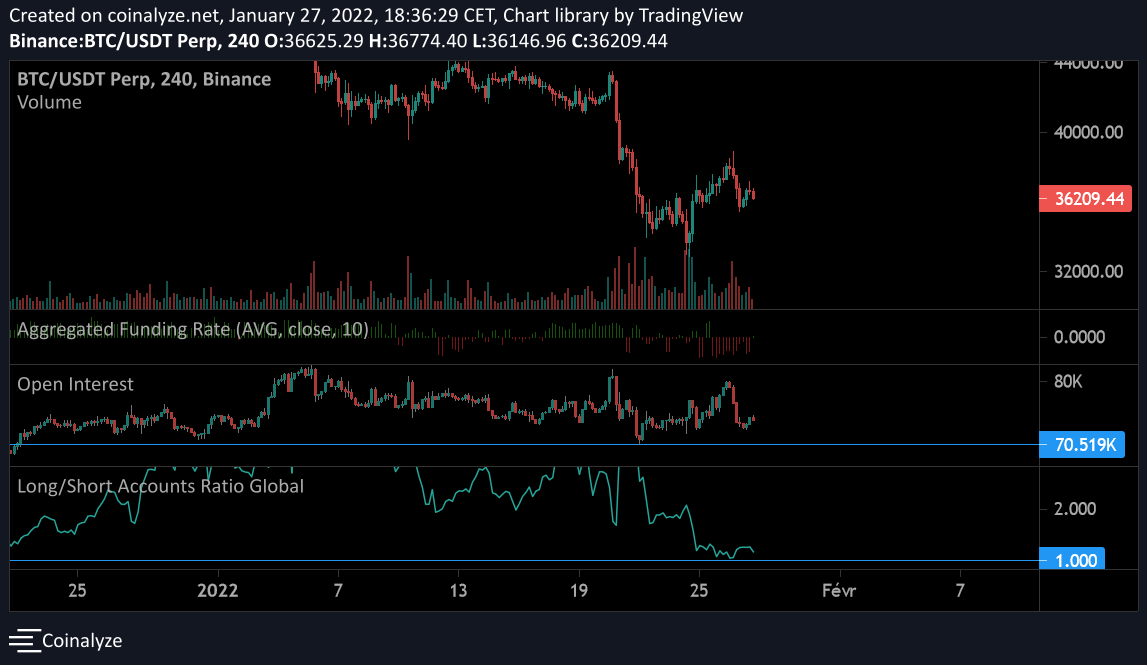Select the 19 date label on time axis
The image size is (1147, 665).
(x=579, y=591)
